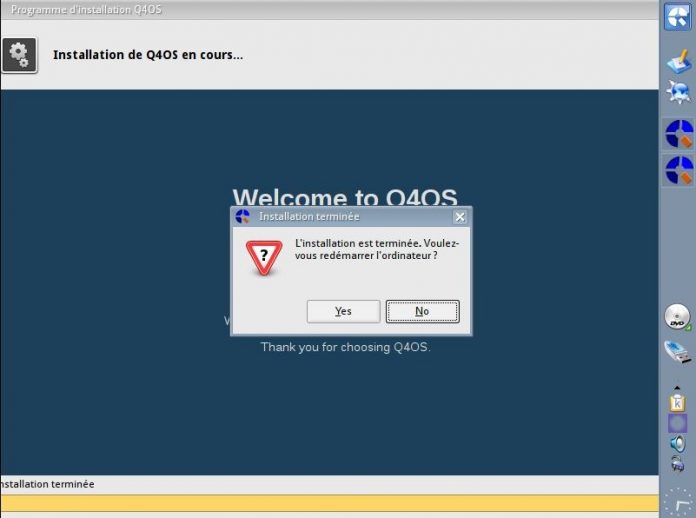
Task: Click the purple square tray icon
Action: click(x=677, y=423)
